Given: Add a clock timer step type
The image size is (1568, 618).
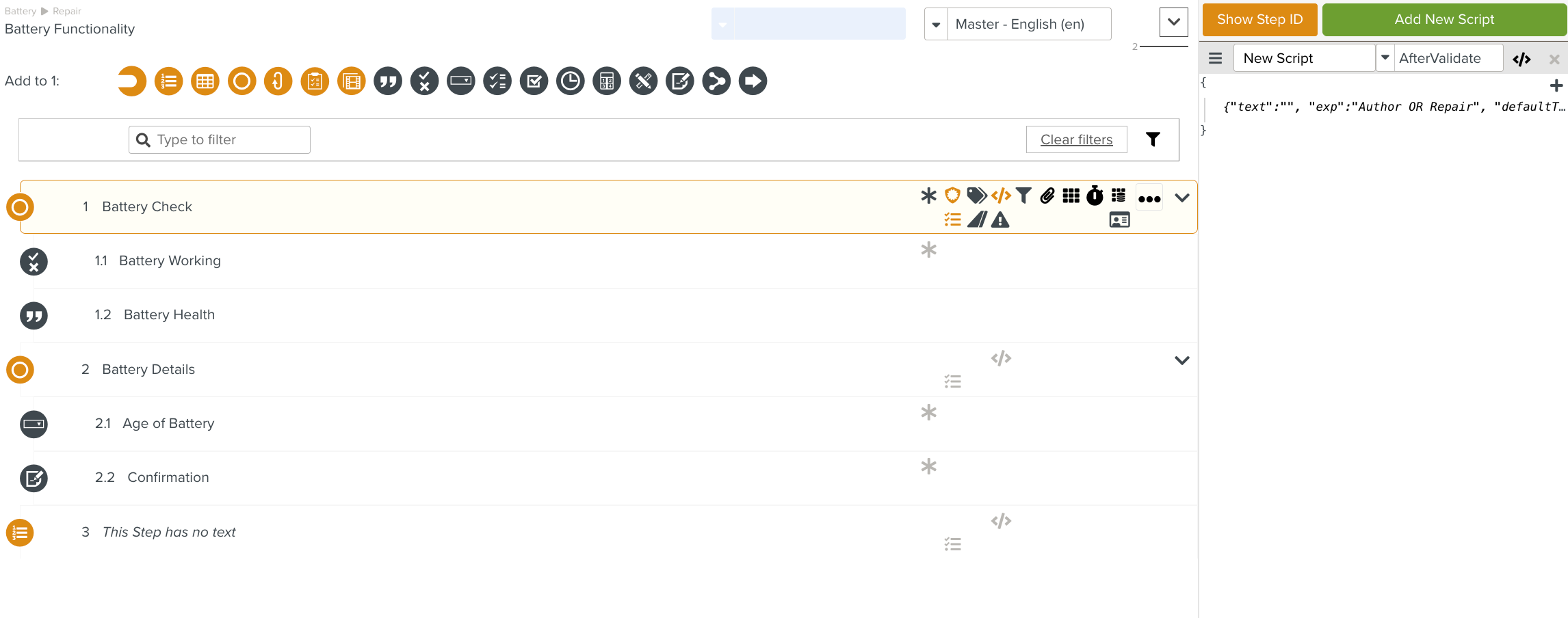Looking at the screenshot, I should (x=570, y=81).
